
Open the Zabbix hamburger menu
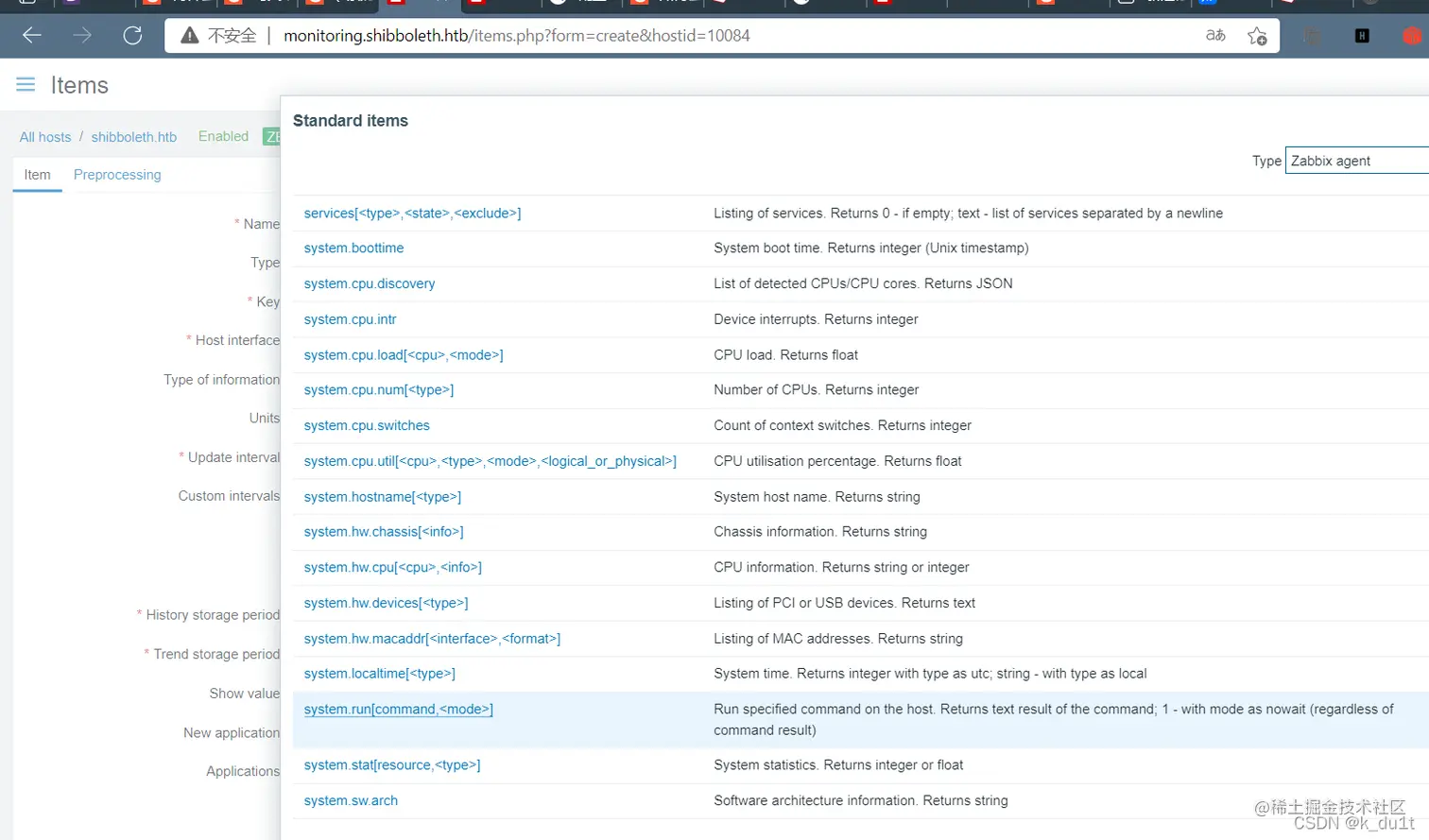coord(26,85)
